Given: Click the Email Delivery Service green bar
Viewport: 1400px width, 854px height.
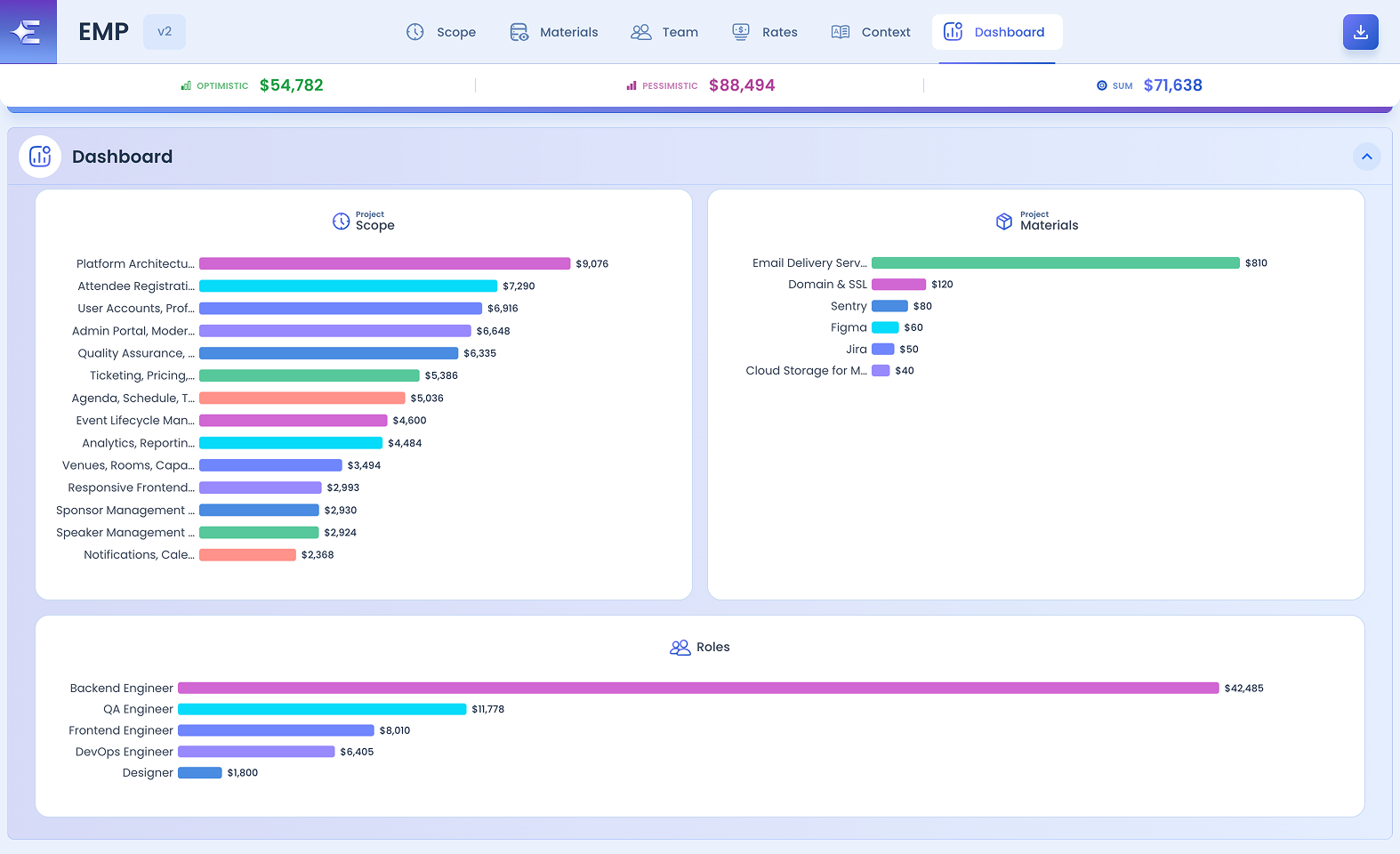Looking at the screenshot, I should coord(1056,263).
